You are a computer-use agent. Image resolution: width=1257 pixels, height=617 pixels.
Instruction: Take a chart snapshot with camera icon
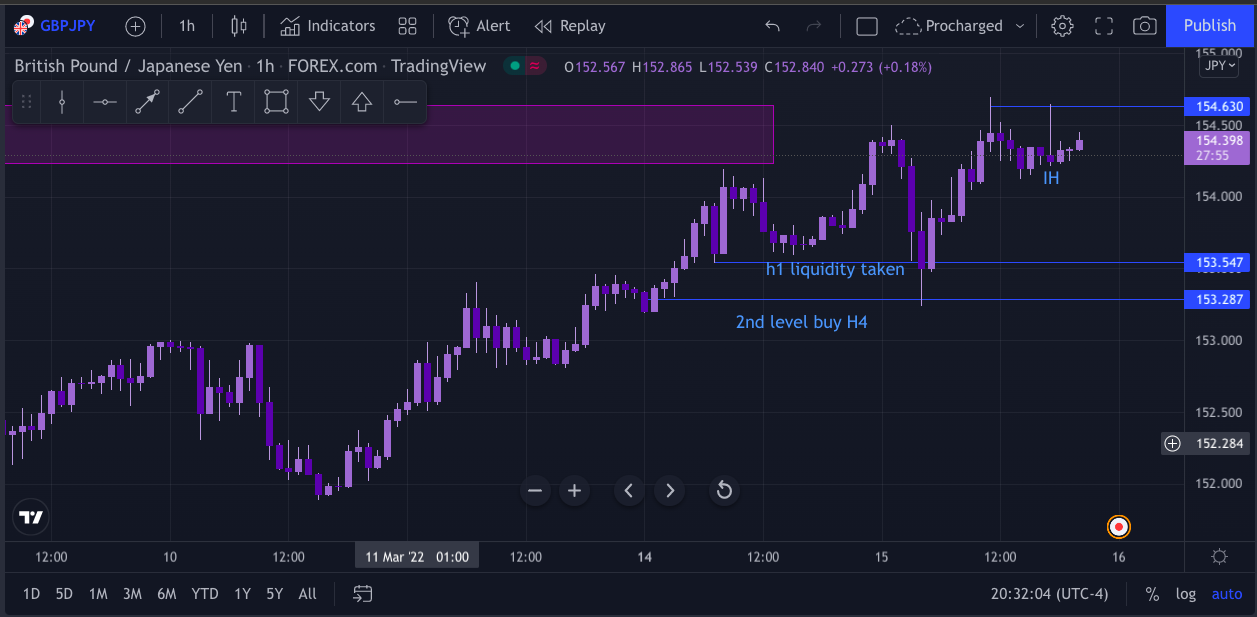(1144, 26)
